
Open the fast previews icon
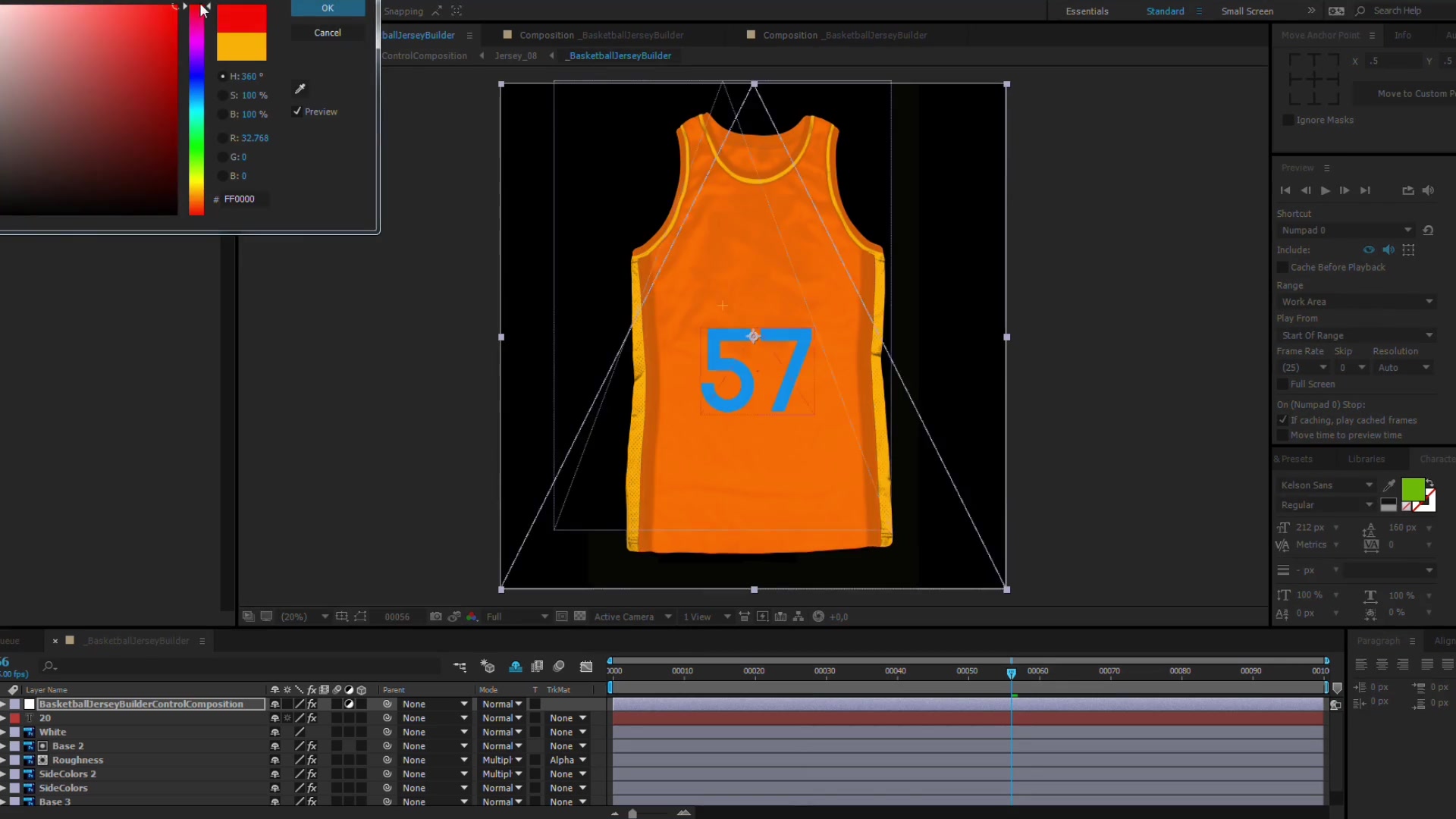pos(762,617)
